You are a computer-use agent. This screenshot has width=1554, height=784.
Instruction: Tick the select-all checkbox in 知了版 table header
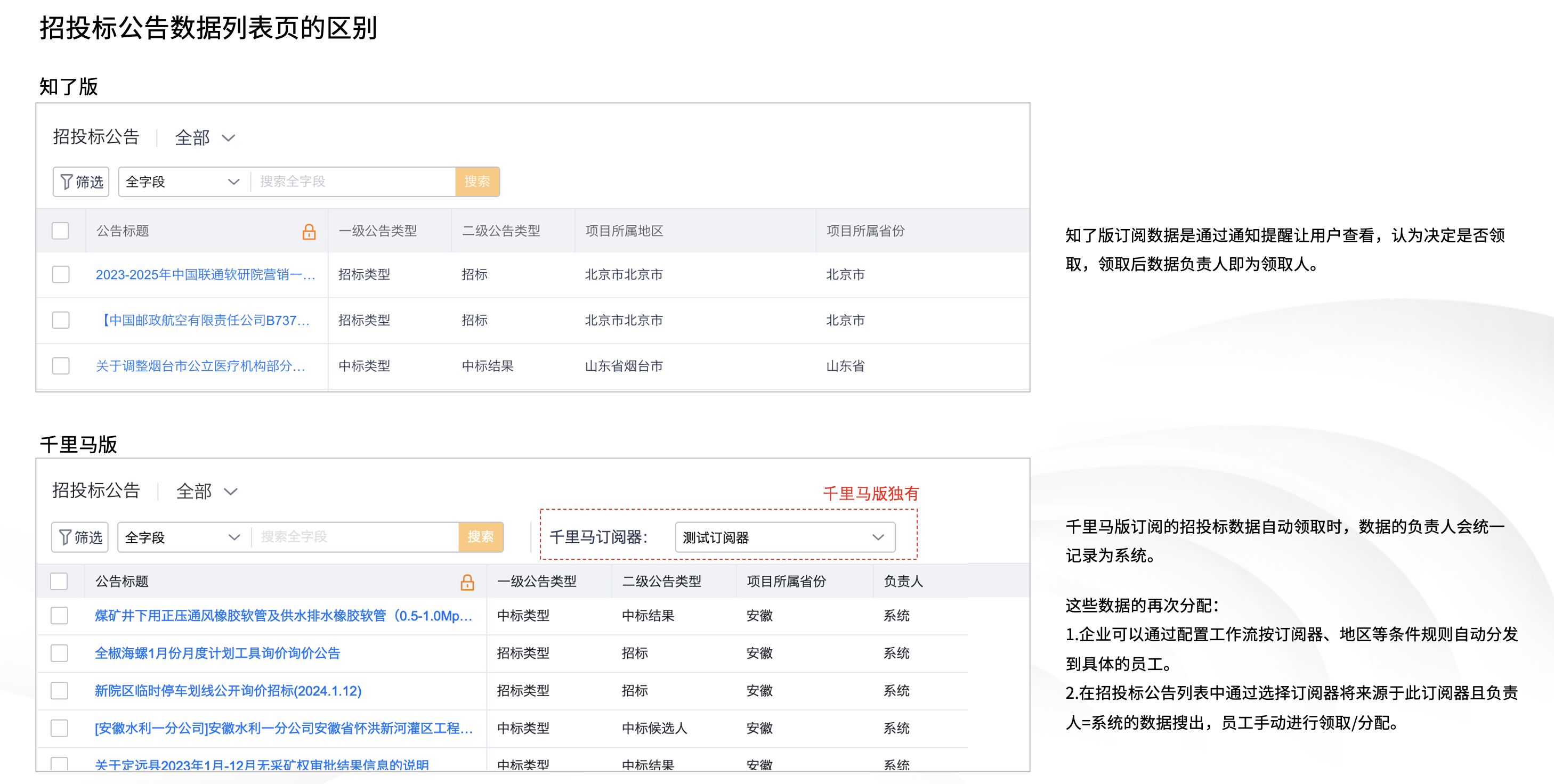point(60,231)
